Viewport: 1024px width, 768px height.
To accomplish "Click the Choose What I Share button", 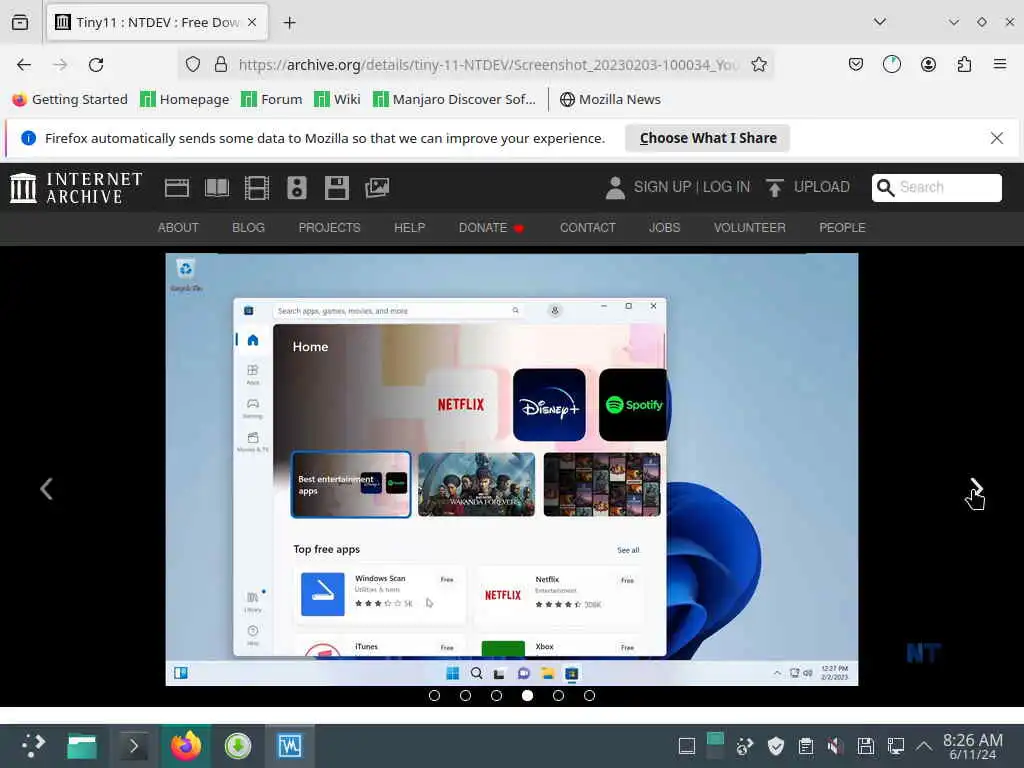I will coord(708,138).
